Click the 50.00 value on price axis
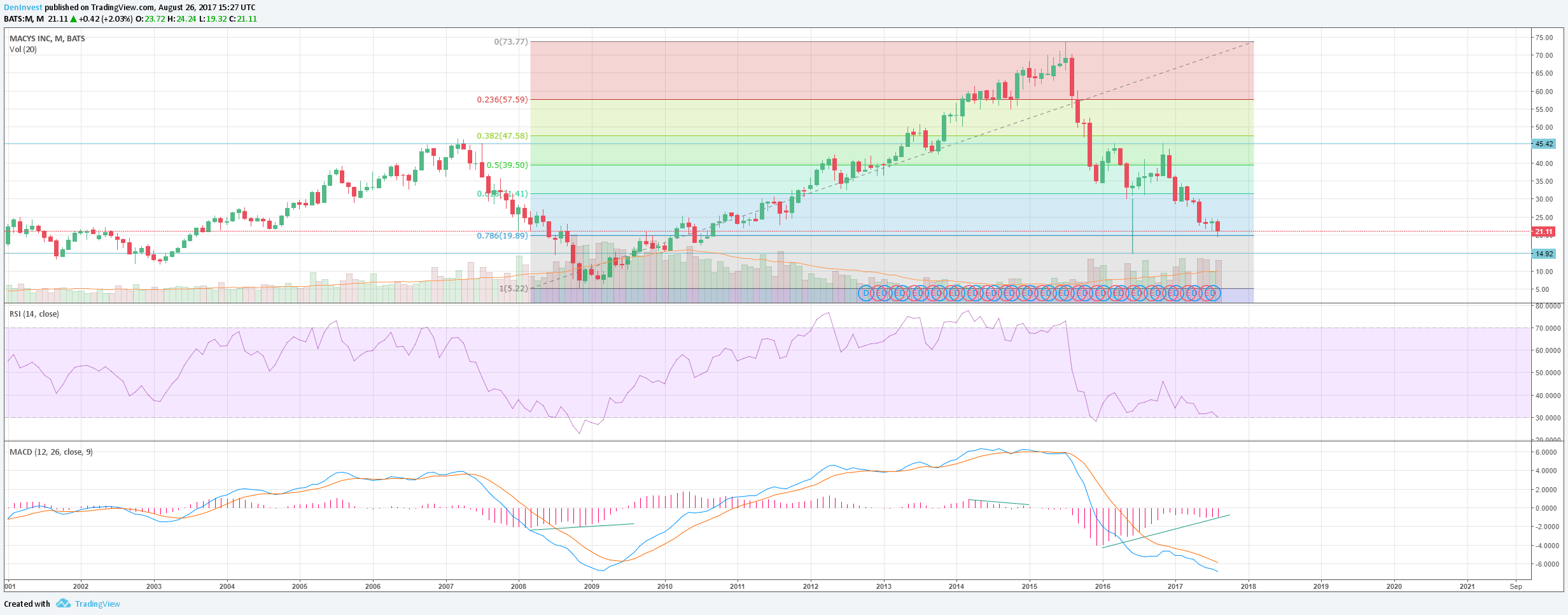 point(1544,128)
